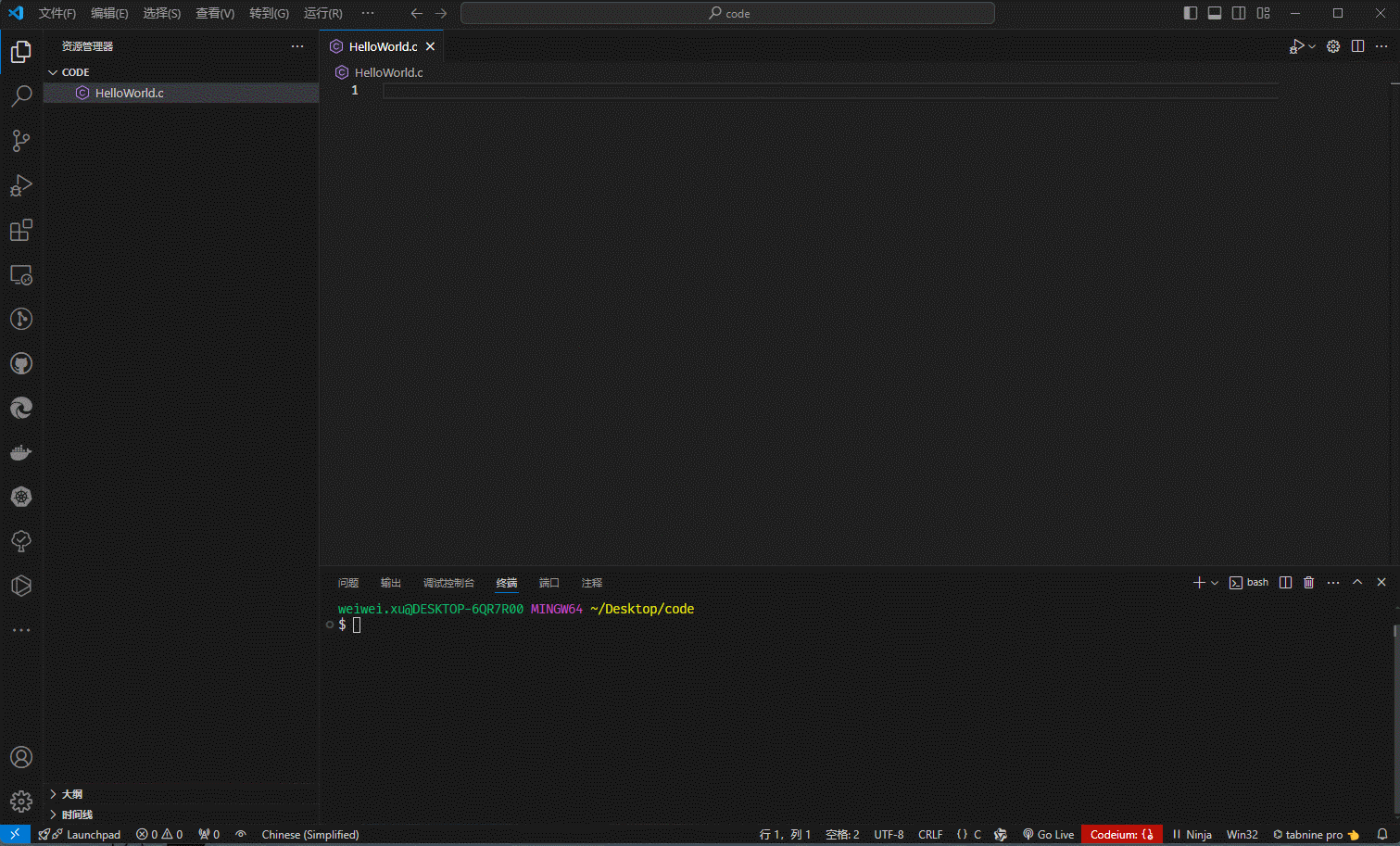Open the GitHub sidebar icon

tap(21, 363)
